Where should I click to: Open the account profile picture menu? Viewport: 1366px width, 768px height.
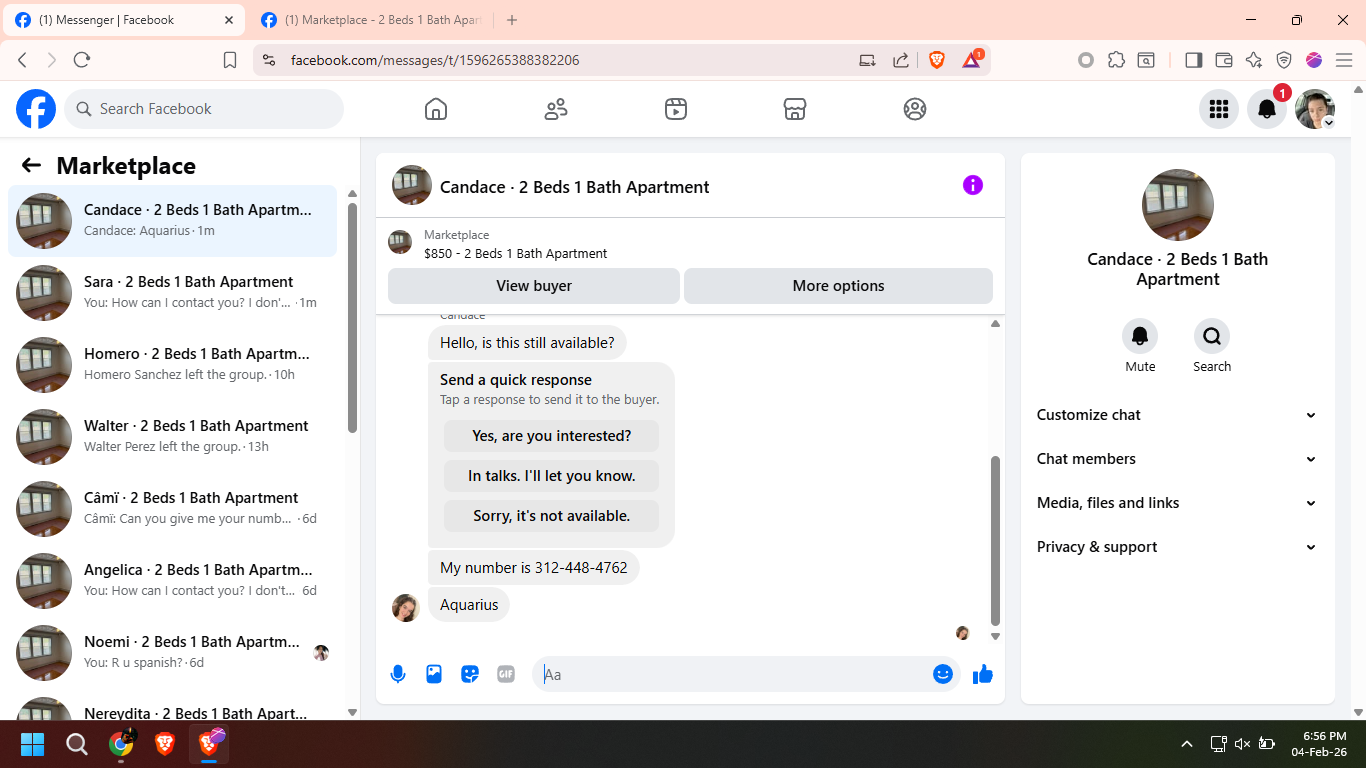coord(1315,109)
